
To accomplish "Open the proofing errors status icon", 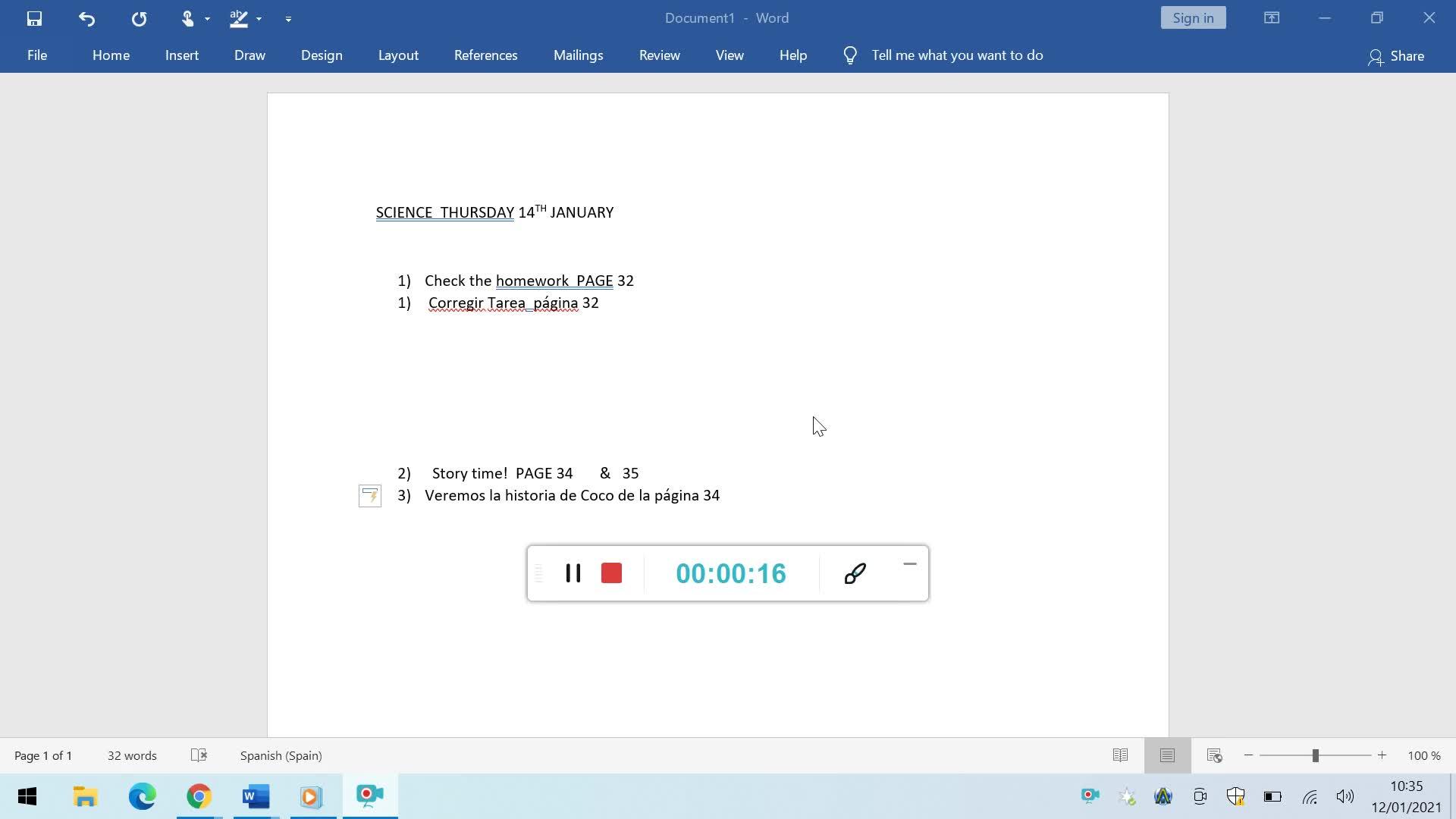I will (199, 755).
